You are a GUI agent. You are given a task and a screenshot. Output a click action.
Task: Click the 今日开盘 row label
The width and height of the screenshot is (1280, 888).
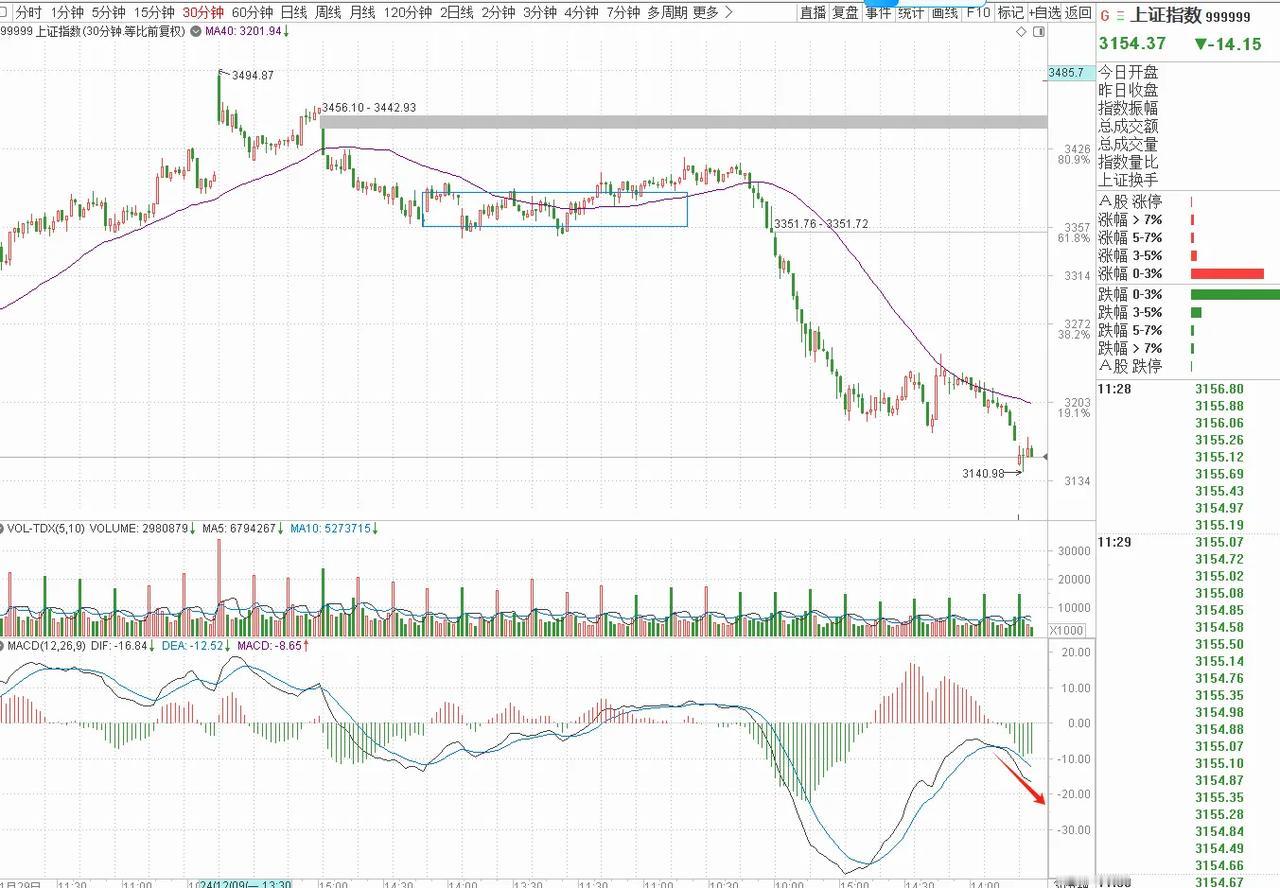[x=1128, y=73]
